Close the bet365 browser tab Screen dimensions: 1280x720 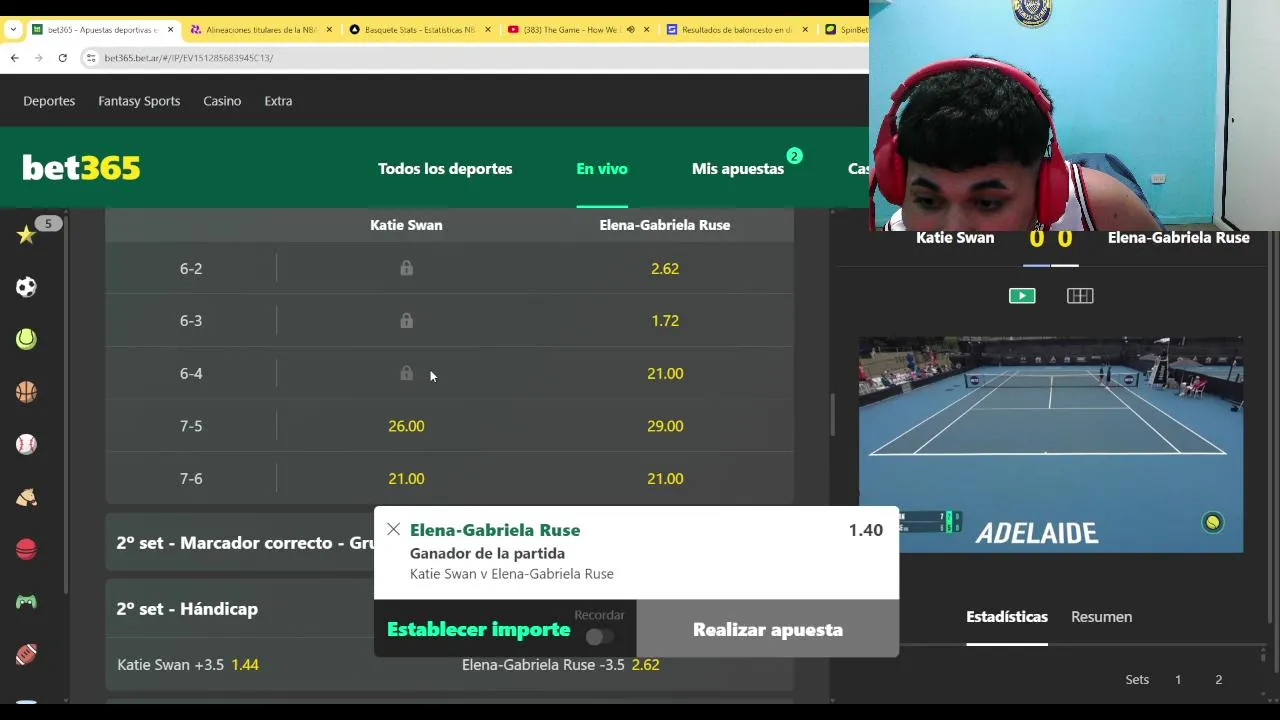point(170,30)
